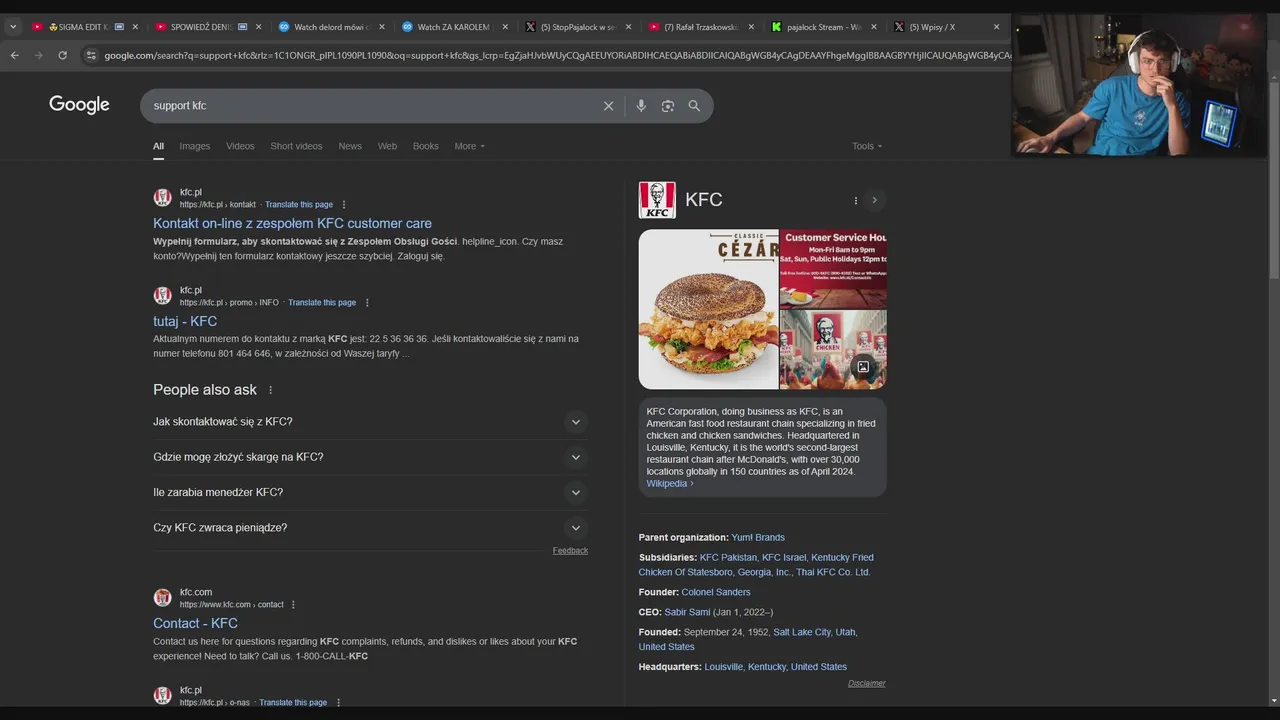The image size is (1280, 720).
Task: Open the KFC Pakistan subsidiary link
Action: click(728, 558)
